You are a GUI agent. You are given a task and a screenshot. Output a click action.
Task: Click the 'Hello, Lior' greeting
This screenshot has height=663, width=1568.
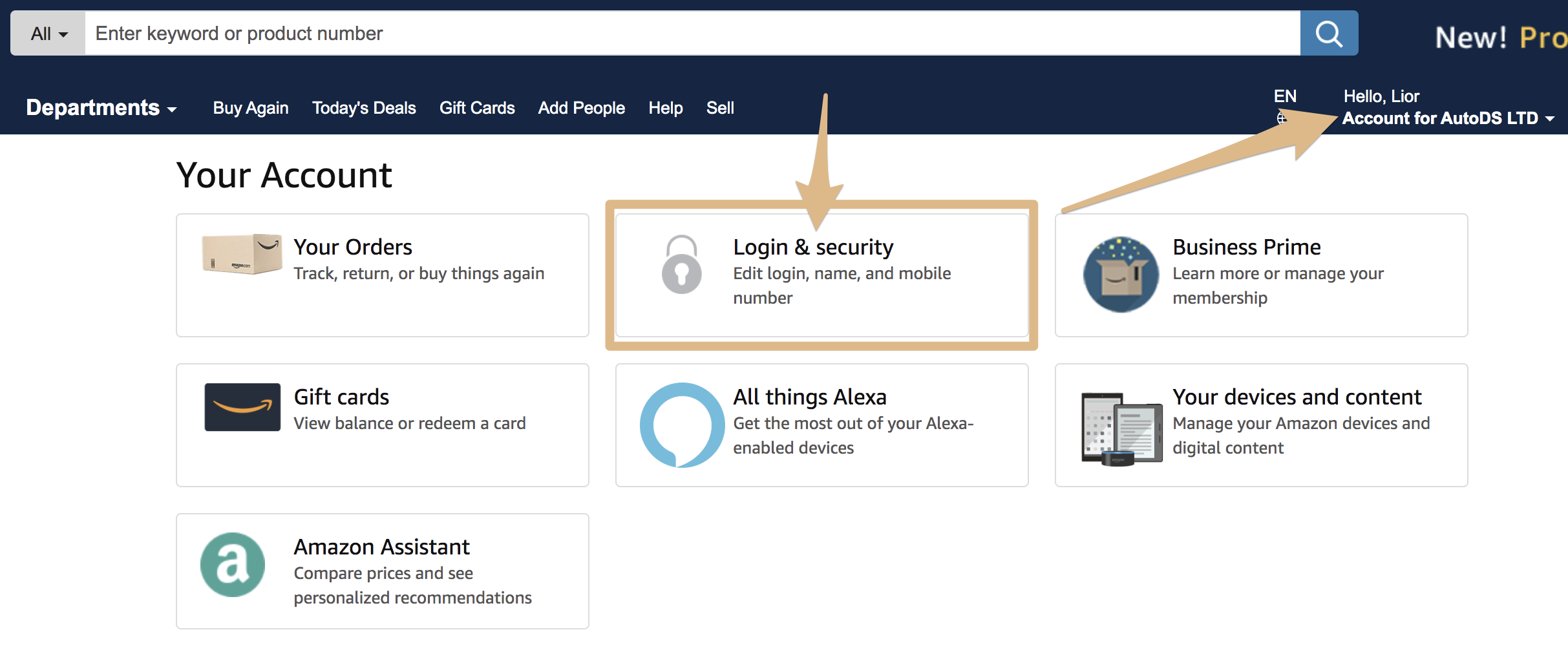tap(1381, 96)
